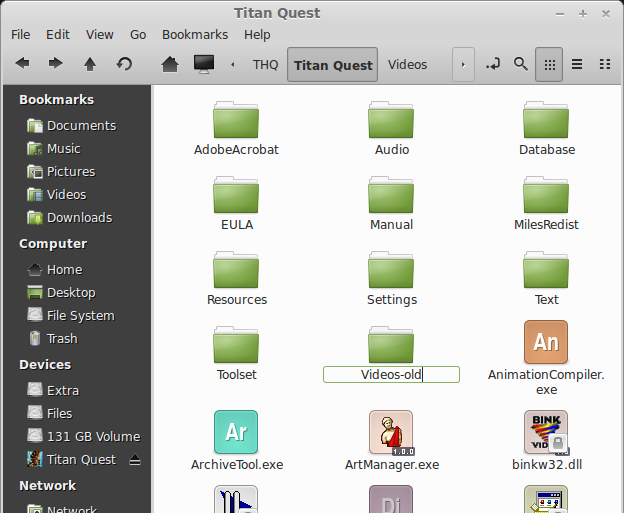Screen dimensions: 624x513
Task: Open the Bookmarks menu
Action: [195, 35]
